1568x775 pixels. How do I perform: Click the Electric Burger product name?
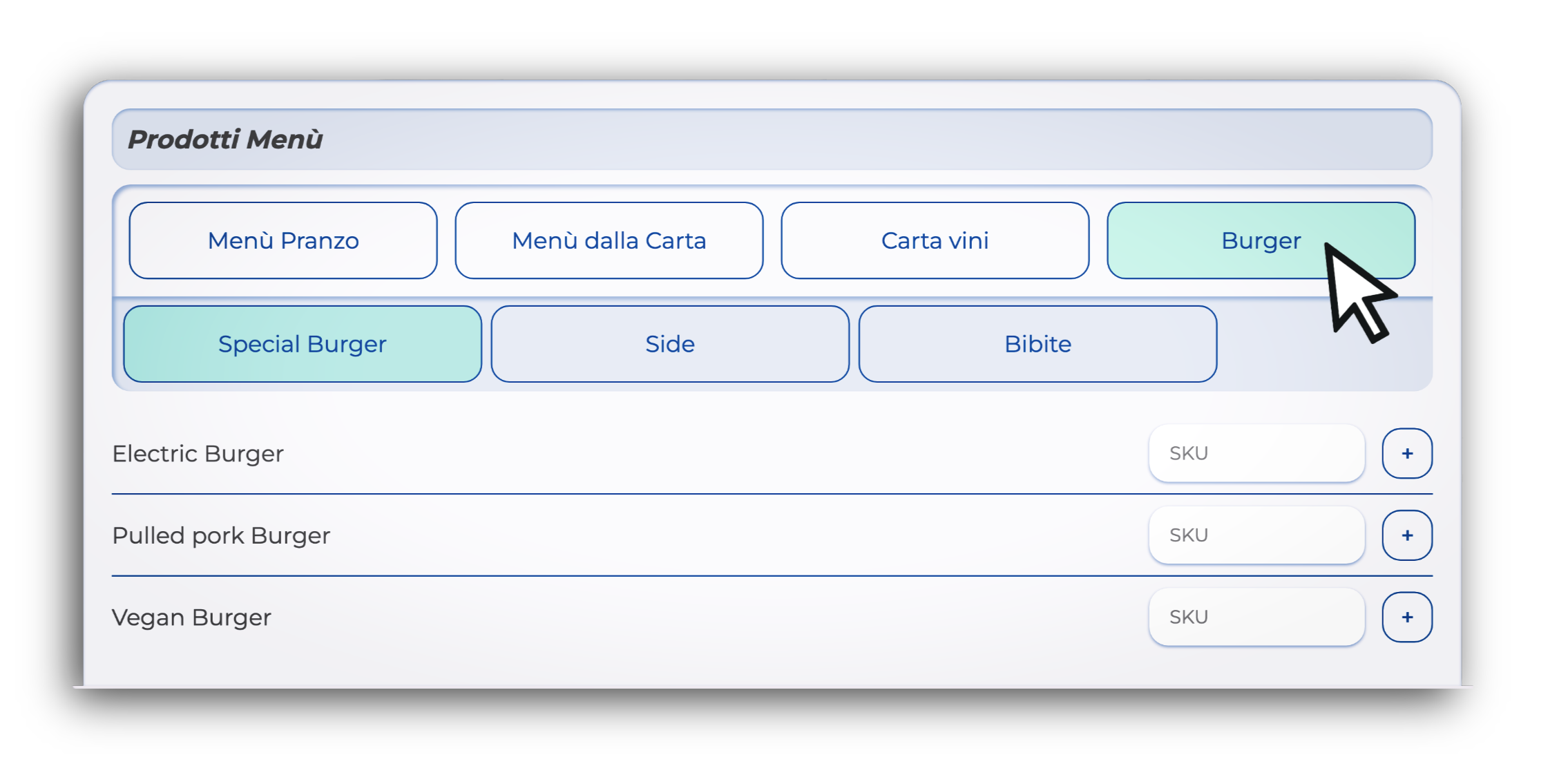pos(198,454)
